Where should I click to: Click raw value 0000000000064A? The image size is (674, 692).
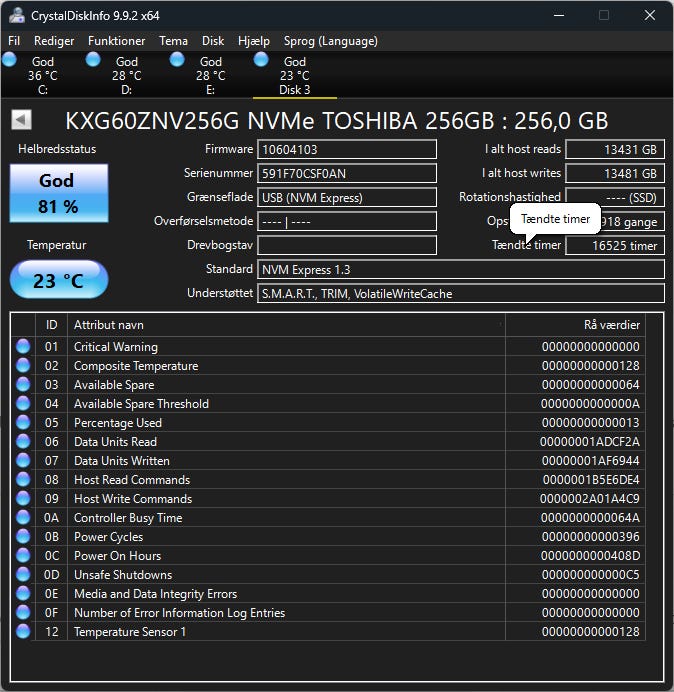[x=590, y=518]
